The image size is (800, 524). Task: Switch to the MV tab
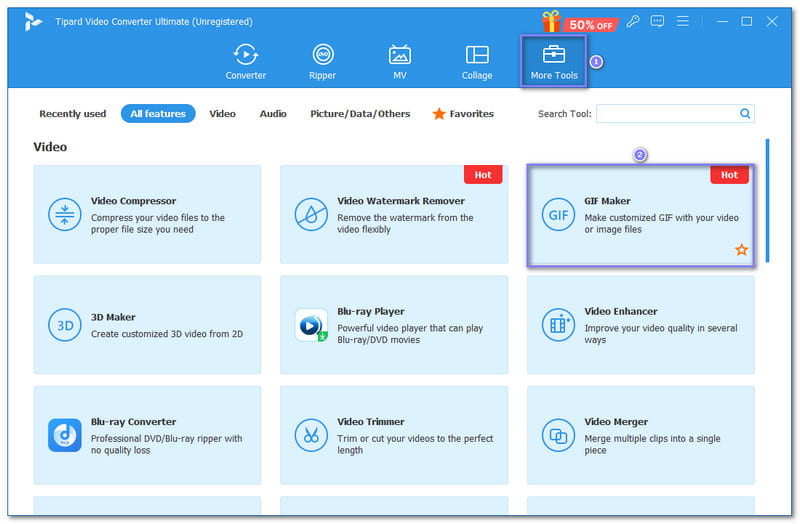(399, 61)
